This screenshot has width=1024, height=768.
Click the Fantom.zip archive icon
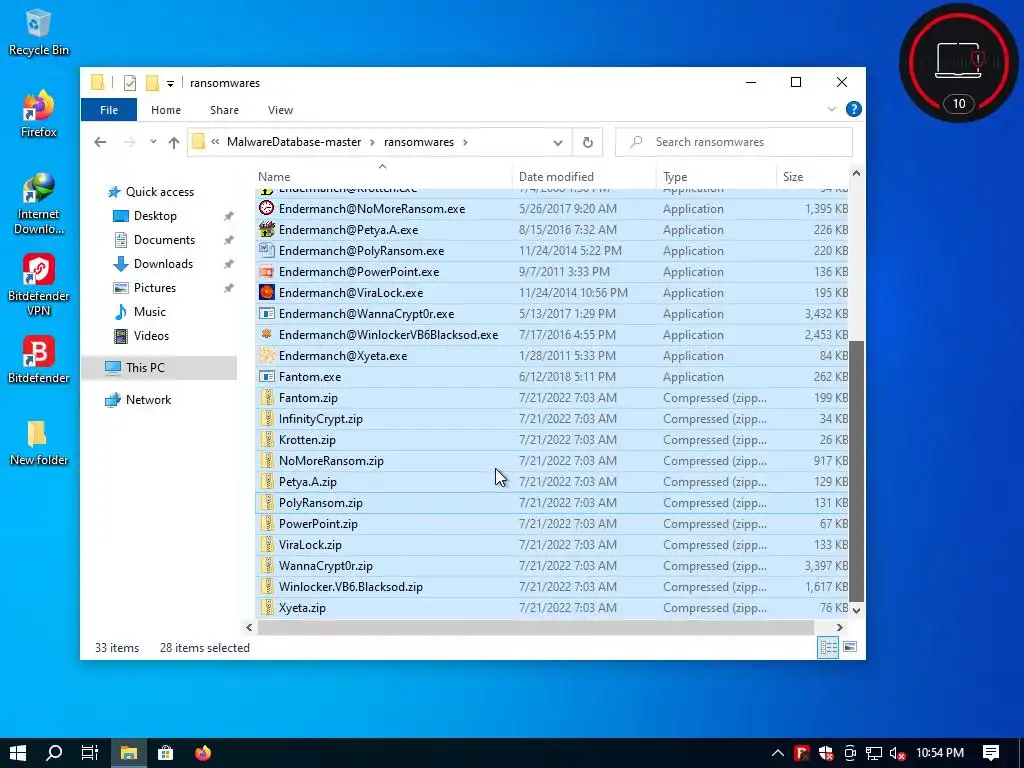(x=266, y=398)
